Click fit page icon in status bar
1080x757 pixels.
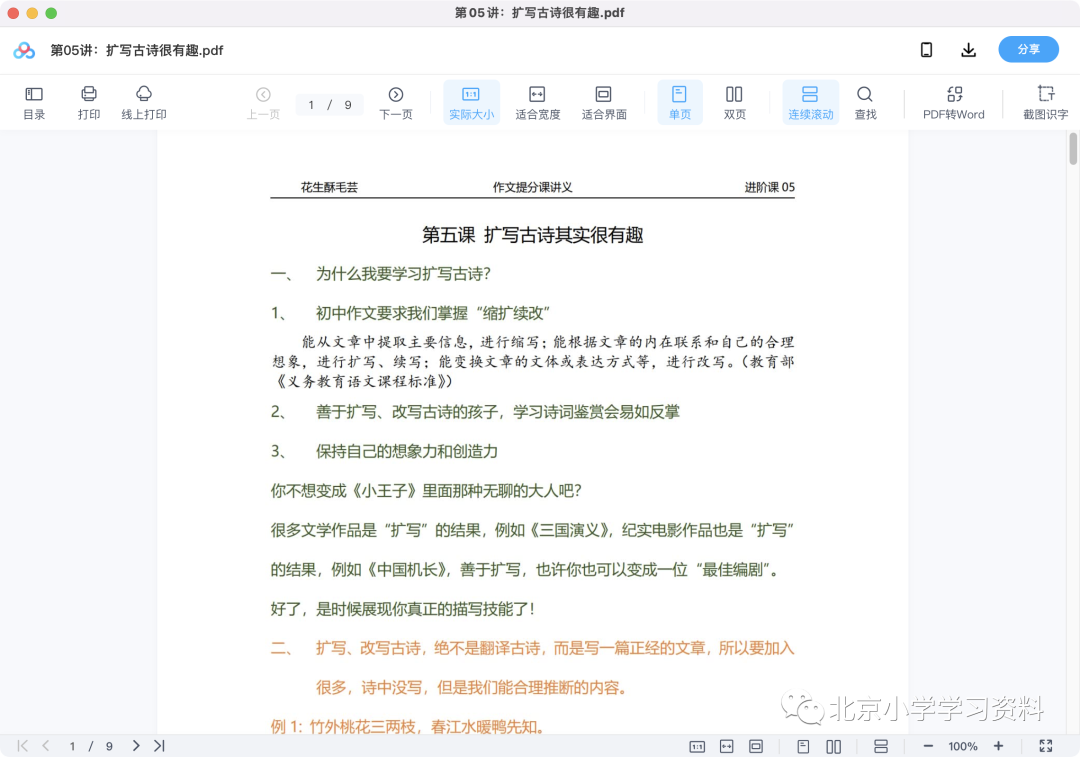(756, 747)
